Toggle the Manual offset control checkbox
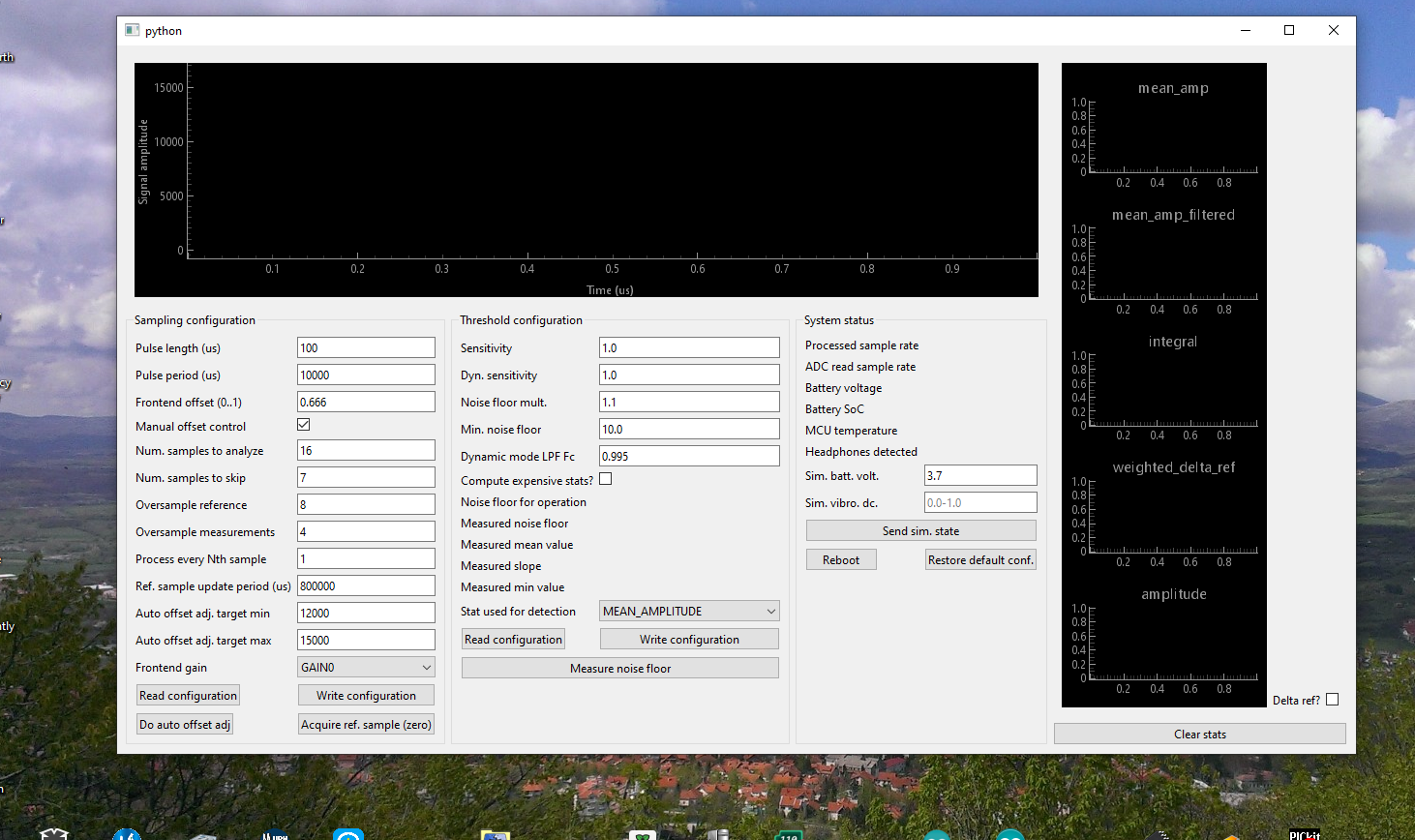Screen dimensions: 1415x840 (304, 425)
